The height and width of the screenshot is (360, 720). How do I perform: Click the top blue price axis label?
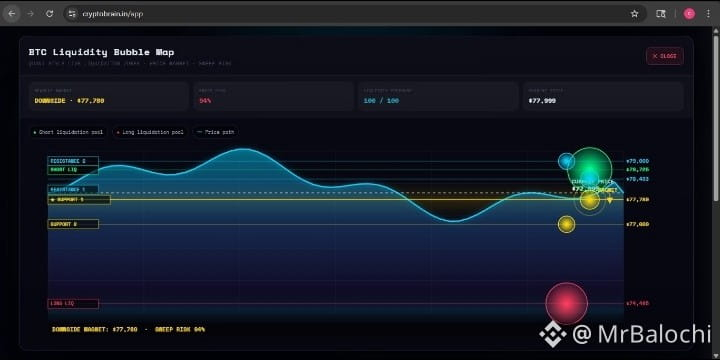[637, 161]
